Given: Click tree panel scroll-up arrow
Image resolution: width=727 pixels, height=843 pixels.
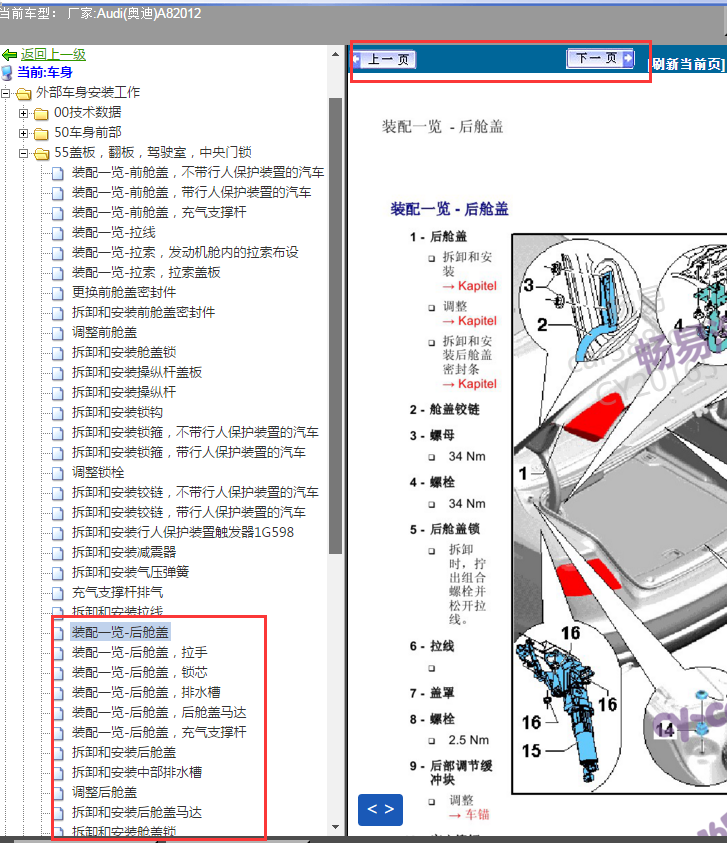Looking at the screenshot, I should 336,54.
